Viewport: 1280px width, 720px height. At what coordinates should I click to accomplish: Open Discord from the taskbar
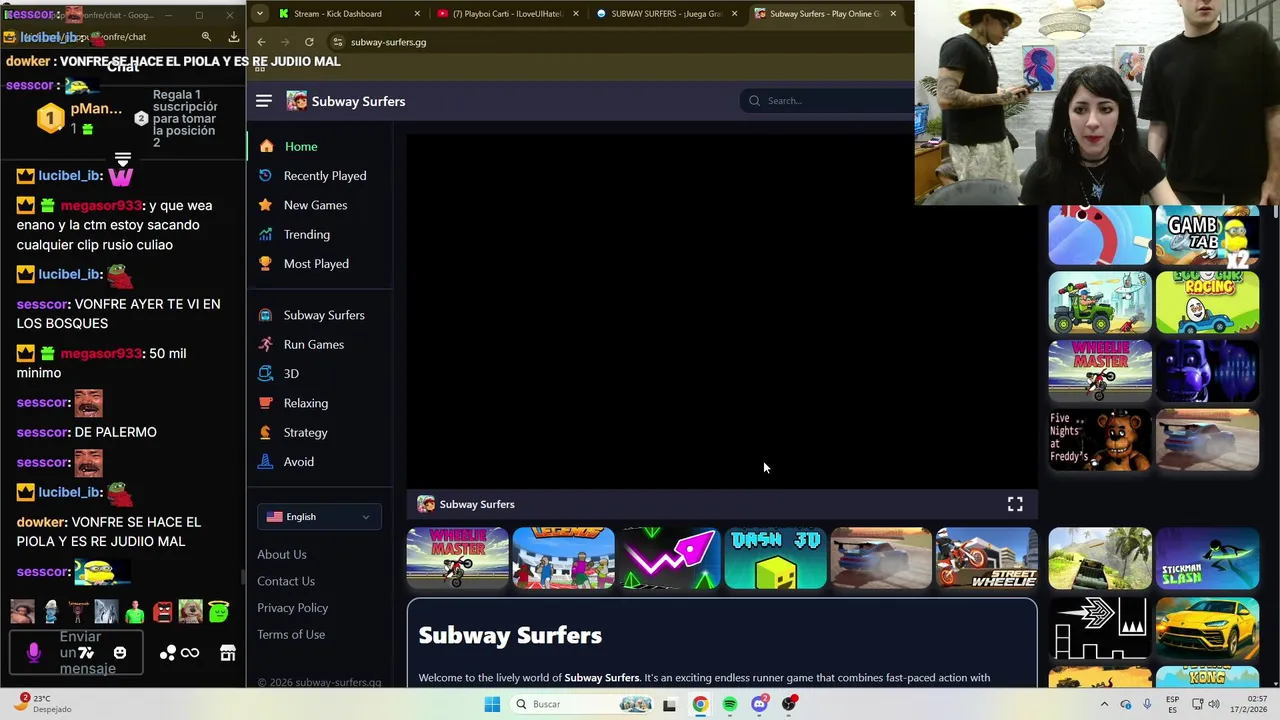760,704
